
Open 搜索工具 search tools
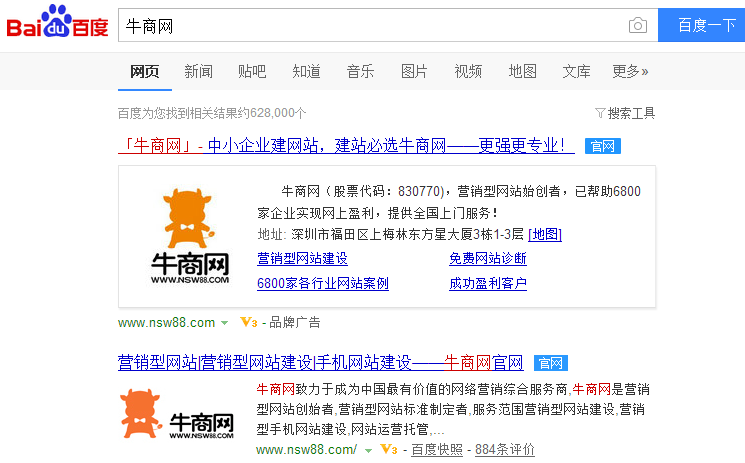click(625, 113)
